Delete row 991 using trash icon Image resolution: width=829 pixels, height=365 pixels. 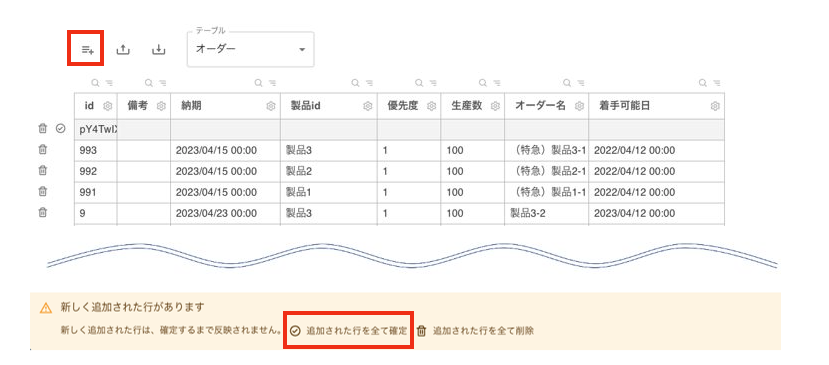point(43,191)
